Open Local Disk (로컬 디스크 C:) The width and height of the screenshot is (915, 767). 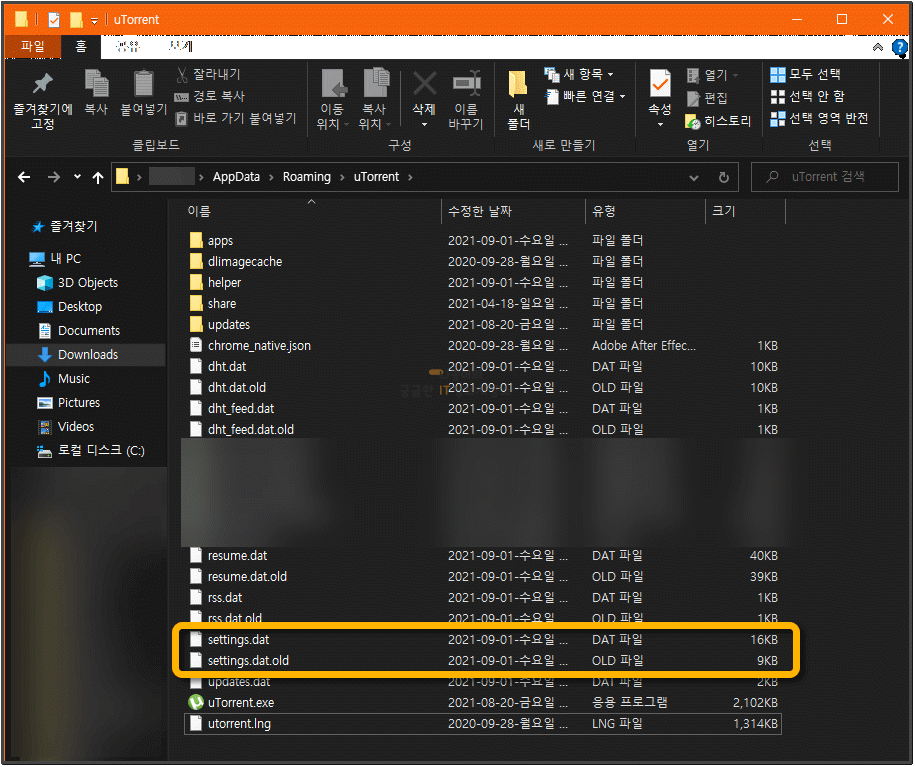90,451
